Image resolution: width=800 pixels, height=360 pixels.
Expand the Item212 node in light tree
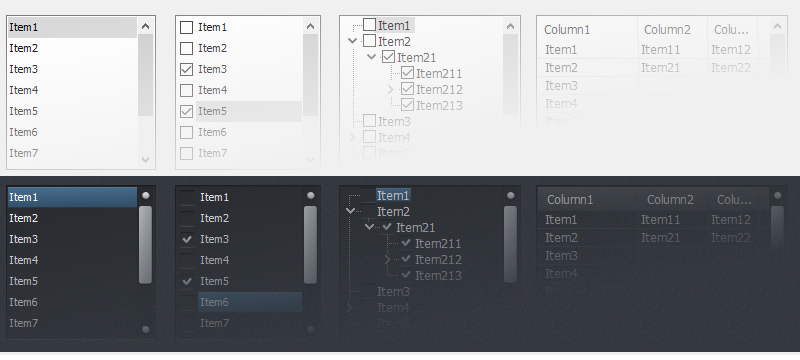tap(390, 89)
